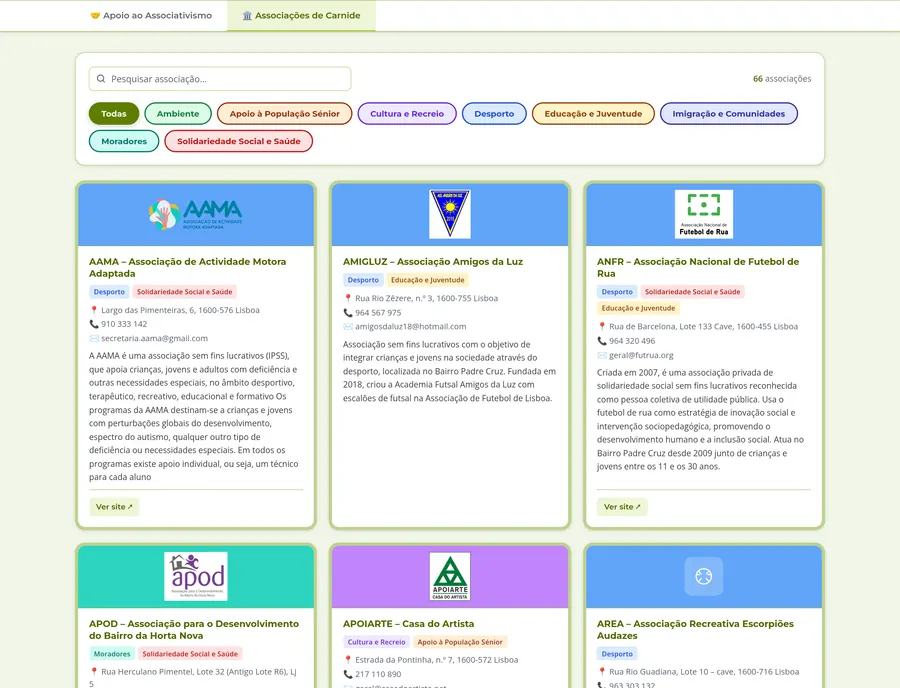Click AREA – Associação Recreativa Escorpiões Audazes title
Image resolution: width=900 pixels, height=688 pixels.
695,629
